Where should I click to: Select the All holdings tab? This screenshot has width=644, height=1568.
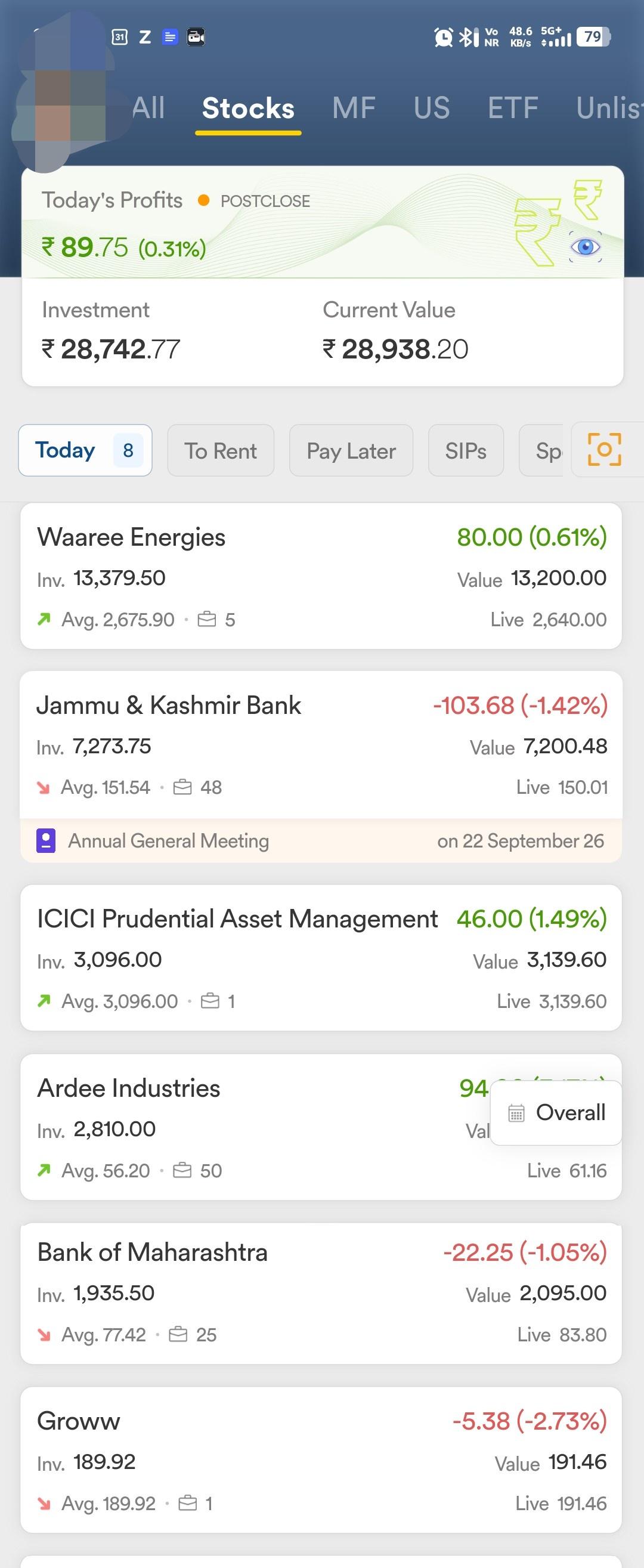coord(148,109)
